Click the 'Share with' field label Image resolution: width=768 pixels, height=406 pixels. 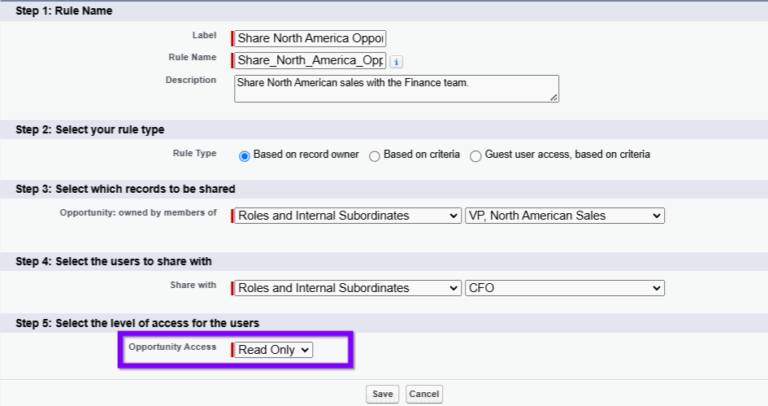coord(193,285)
